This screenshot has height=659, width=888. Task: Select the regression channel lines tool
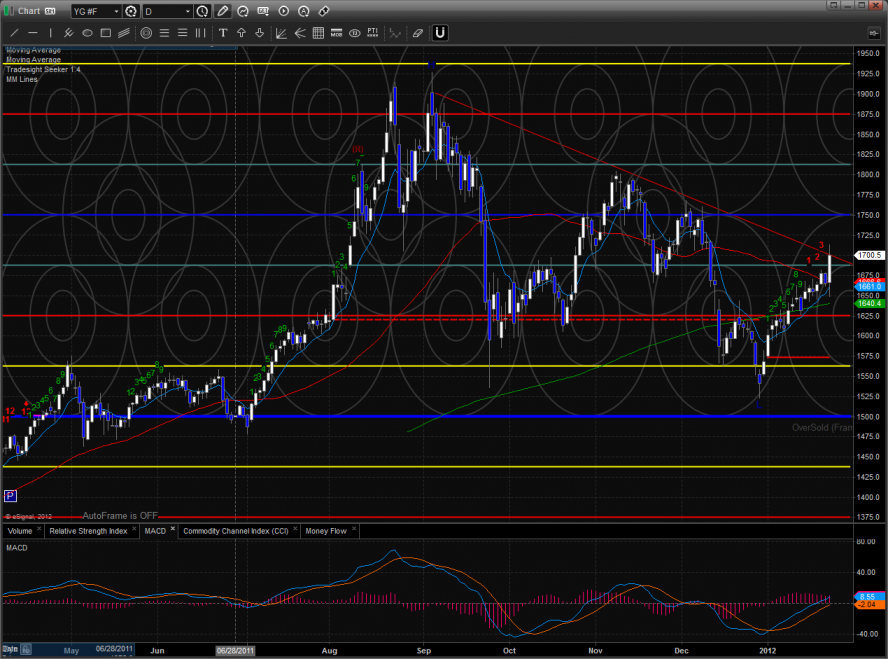123,33
